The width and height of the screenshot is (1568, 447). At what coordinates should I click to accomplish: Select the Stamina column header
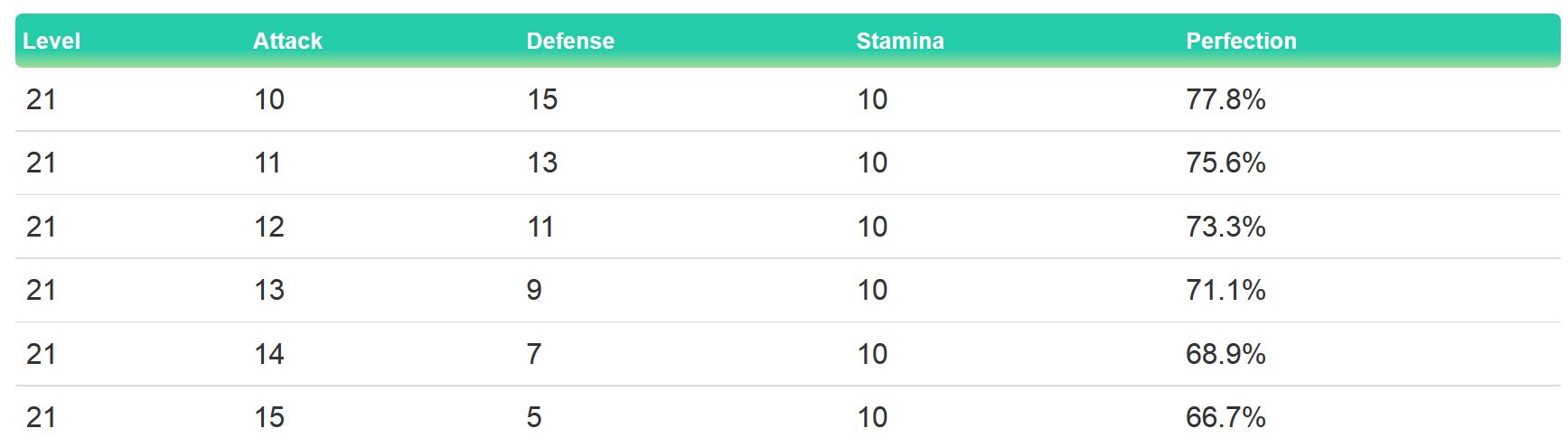coord(899,41)
